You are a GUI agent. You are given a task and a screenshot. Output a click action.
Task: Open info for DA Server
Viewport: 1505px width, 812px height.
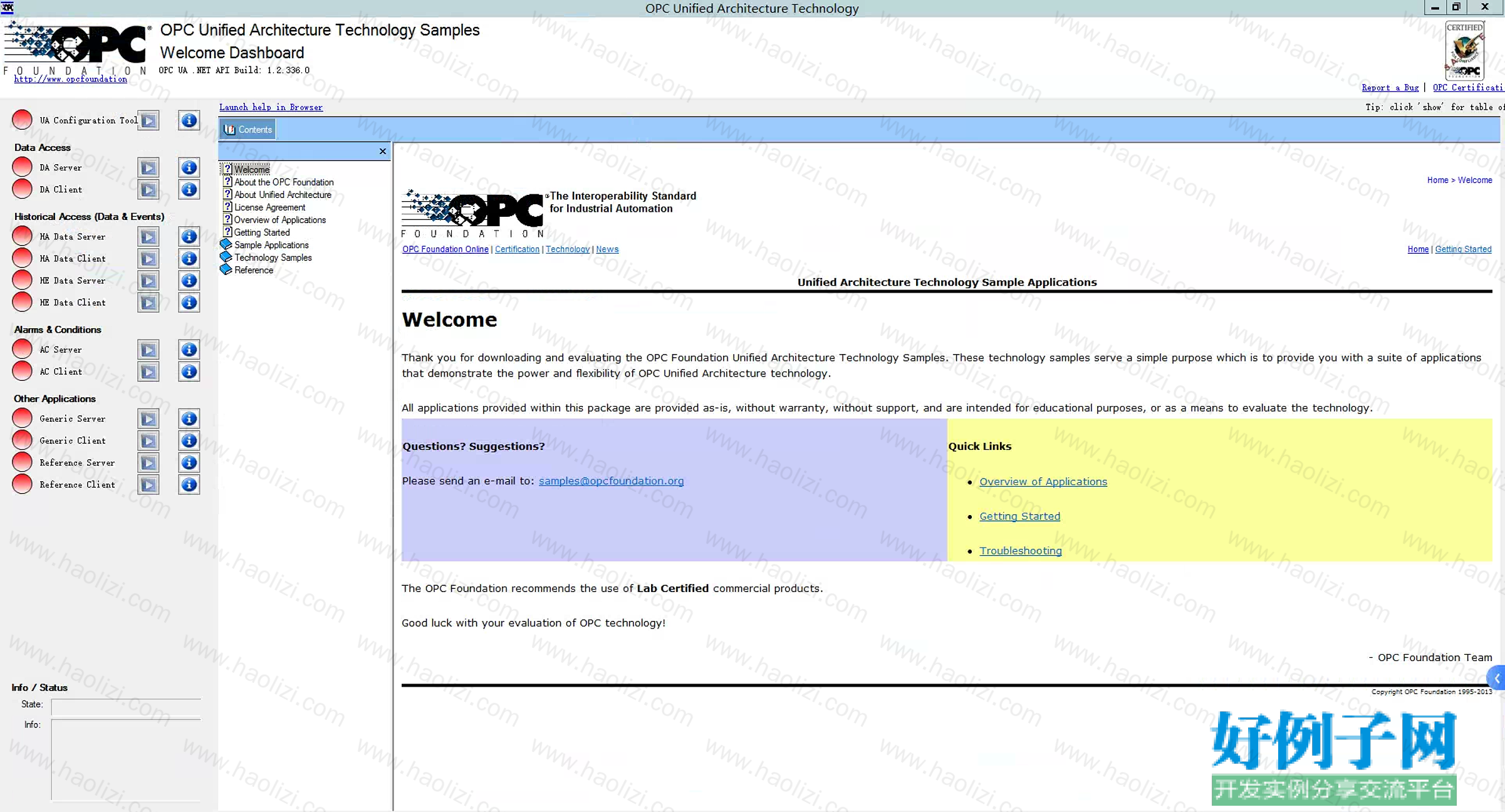tap(189, 167)
